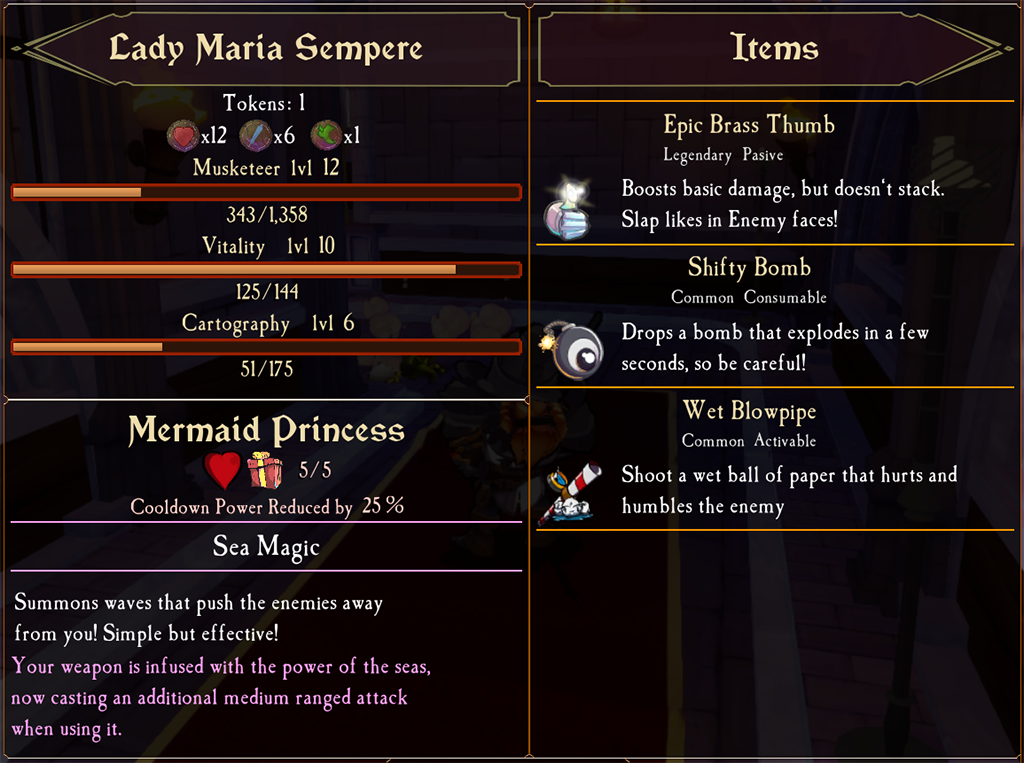This screenshot has width=1024, height=763.
Task: Click the green boot token icon
Action: [x=326, y=135]
